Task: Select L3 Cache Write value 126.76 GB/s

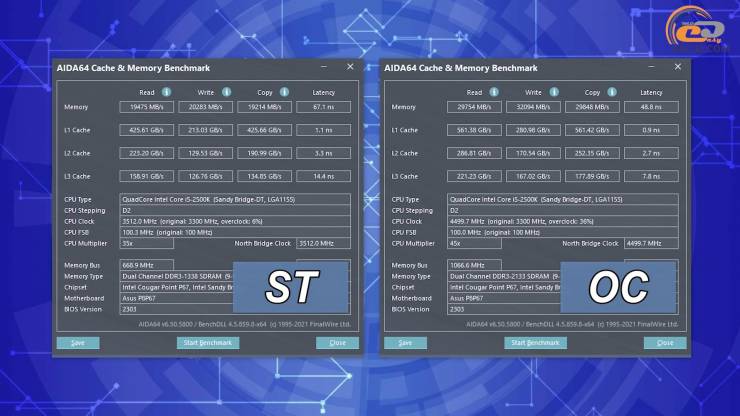Action: click(205, 177)
